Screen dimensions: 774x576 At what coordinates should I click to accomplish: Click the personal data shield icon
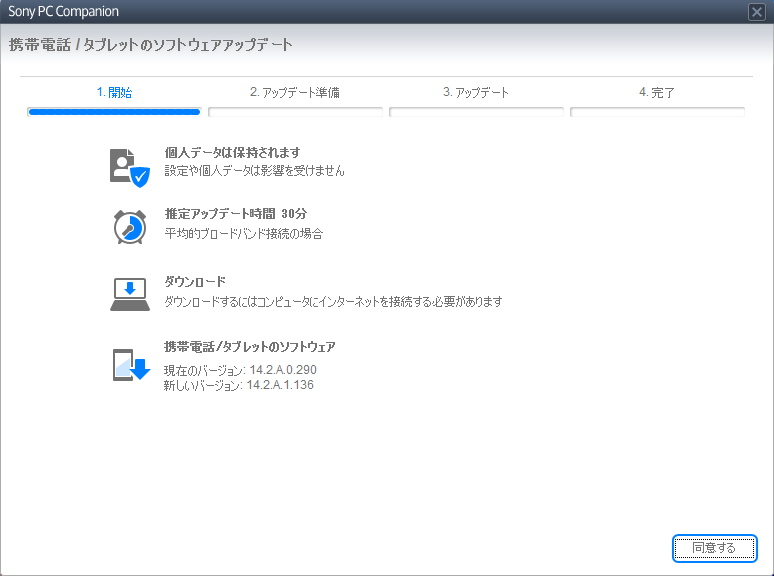pyautogui.click(x=130, y=168)
